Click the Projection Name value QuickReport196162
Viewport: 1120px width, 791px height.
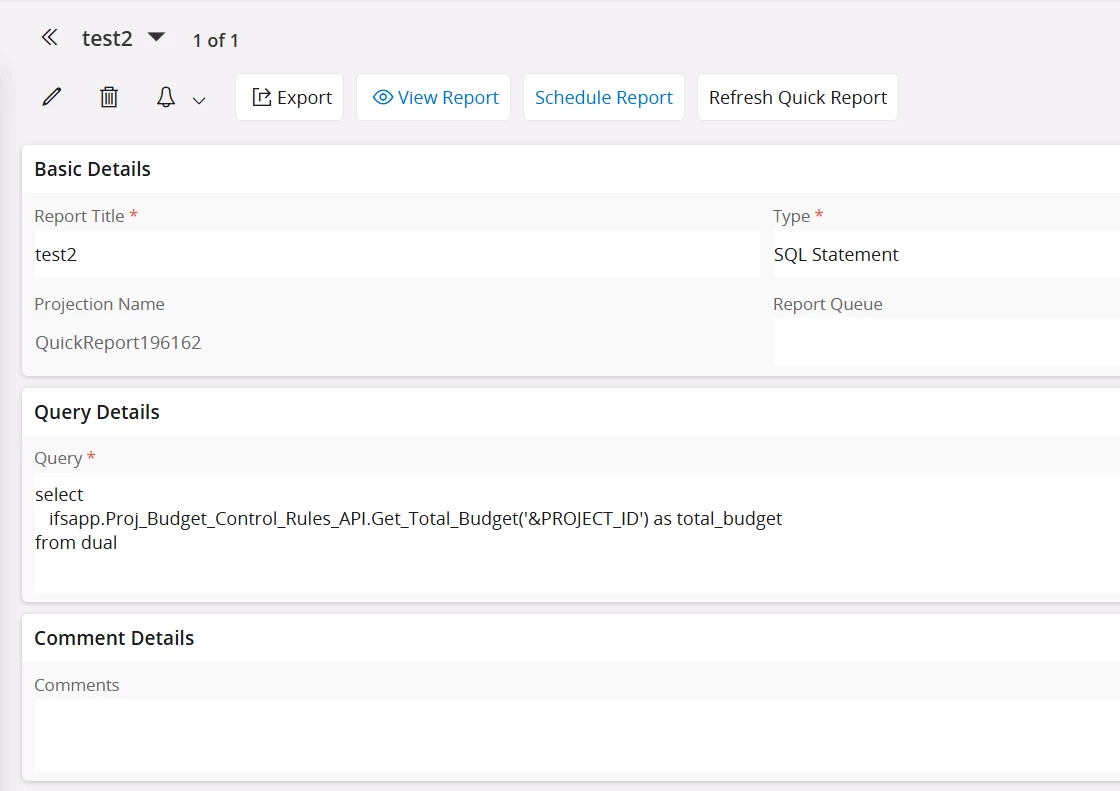118,342
